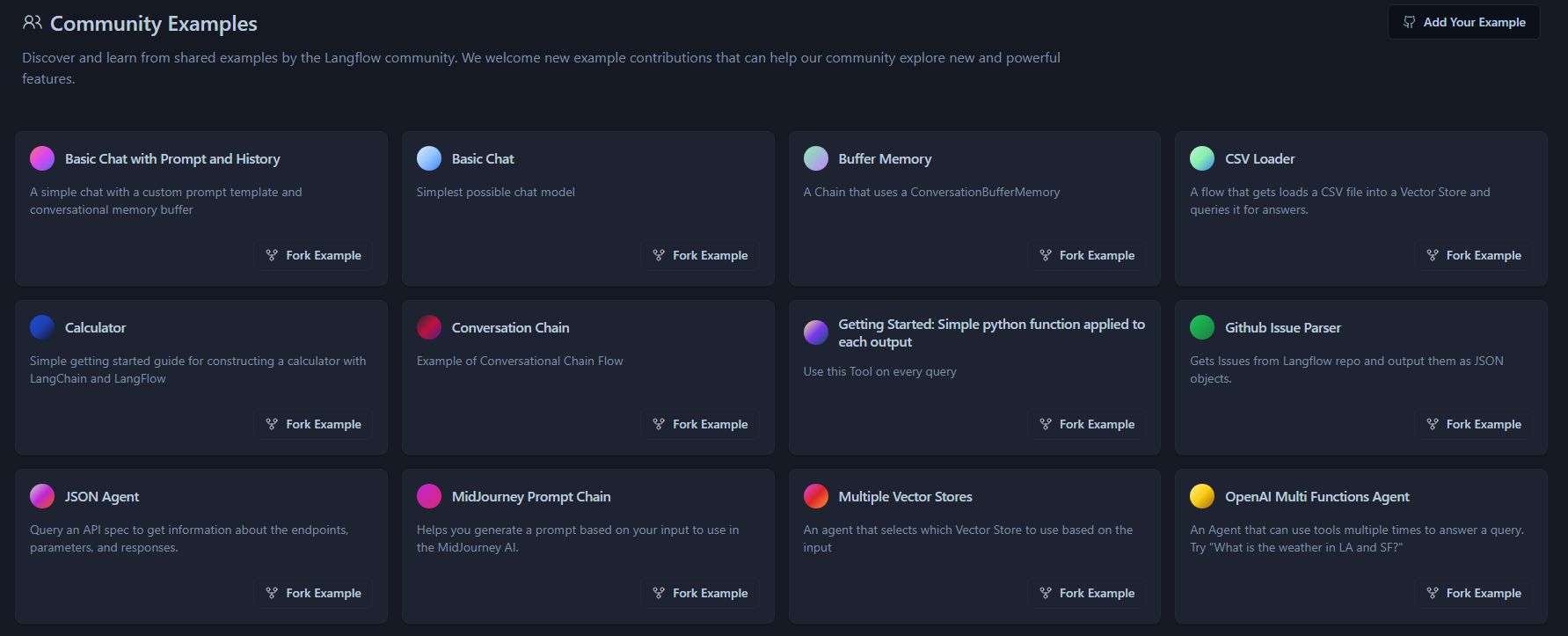The width and height of the screenshot is (1568, 636).
Task: Click the Conversation Chain red circle icon
Action: point(429,327)
